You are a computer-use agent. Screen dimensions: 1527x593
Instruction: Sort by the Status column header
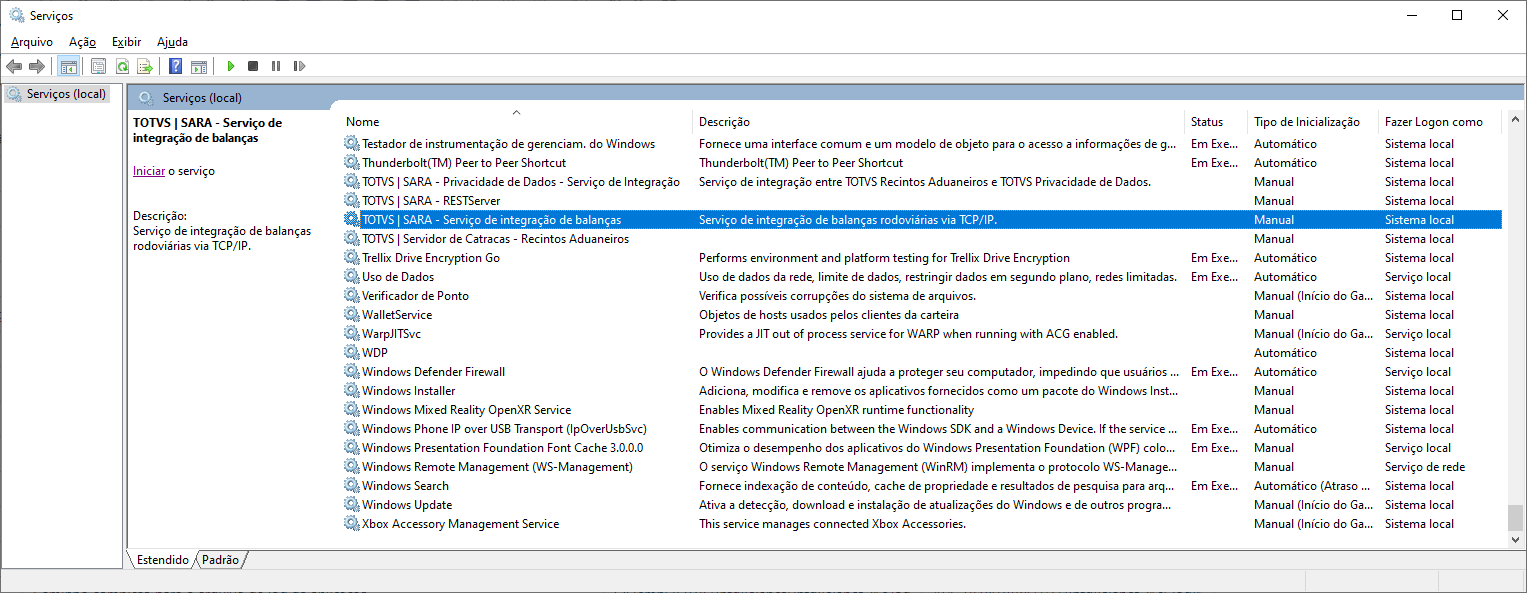(x=1215, y=122)
